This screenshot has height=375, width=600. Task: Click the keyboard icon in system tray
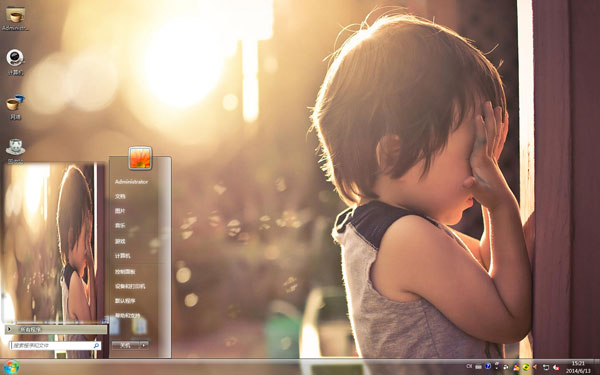tap(478, 367)
